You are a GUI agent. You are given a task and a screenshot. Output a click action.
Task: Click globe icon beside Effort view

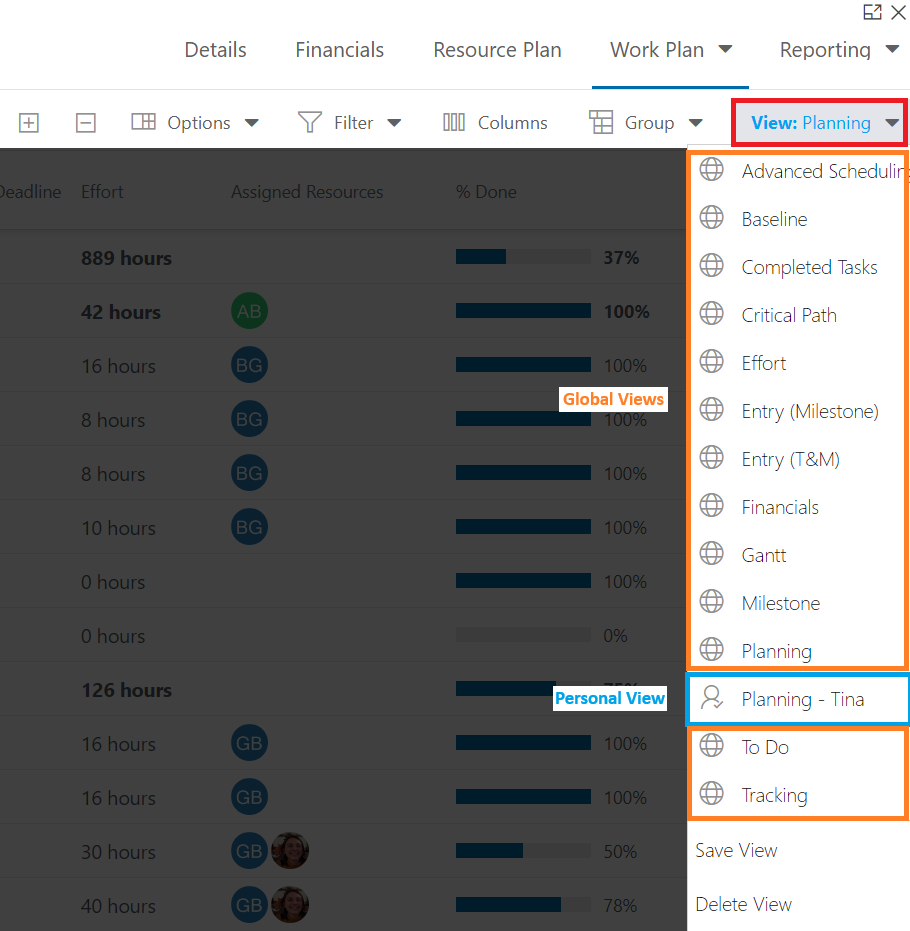pos(711,361)
